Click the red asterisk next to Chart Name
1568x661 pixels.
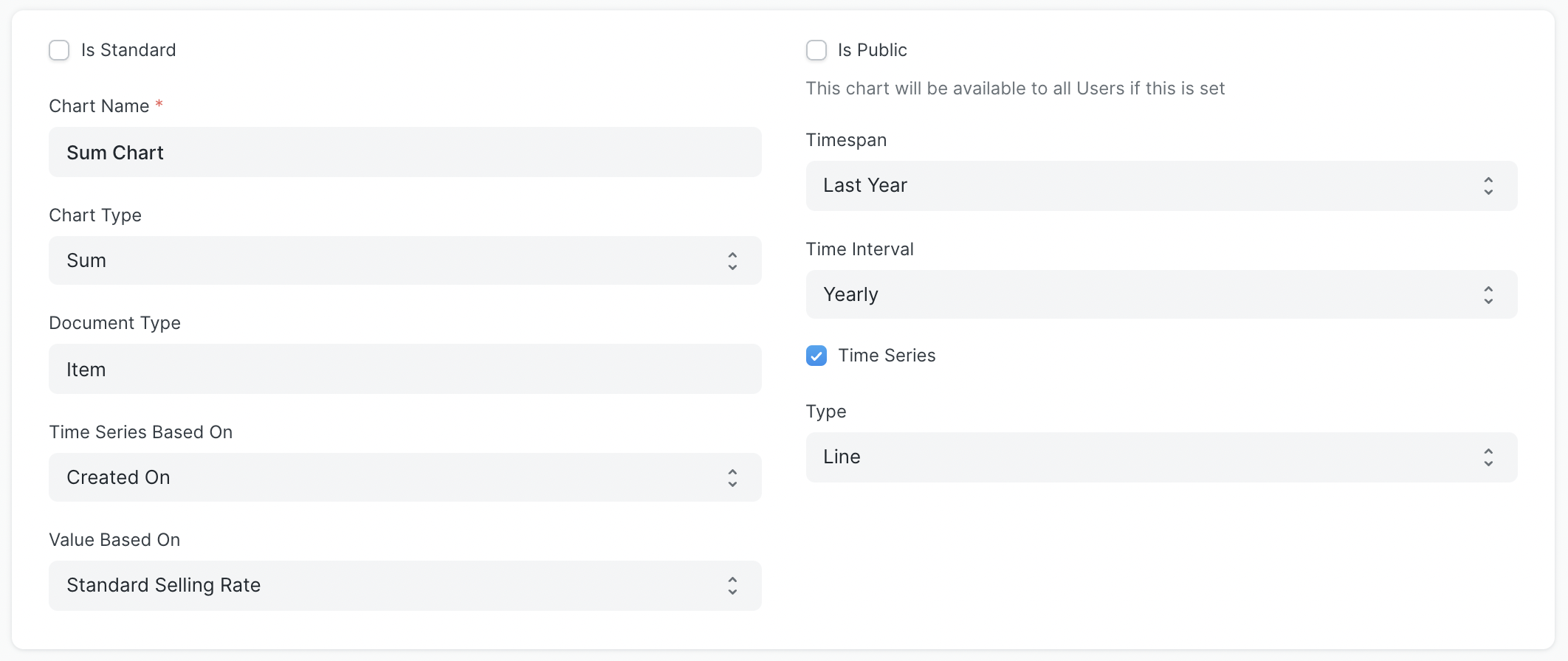tap(159, 105)
